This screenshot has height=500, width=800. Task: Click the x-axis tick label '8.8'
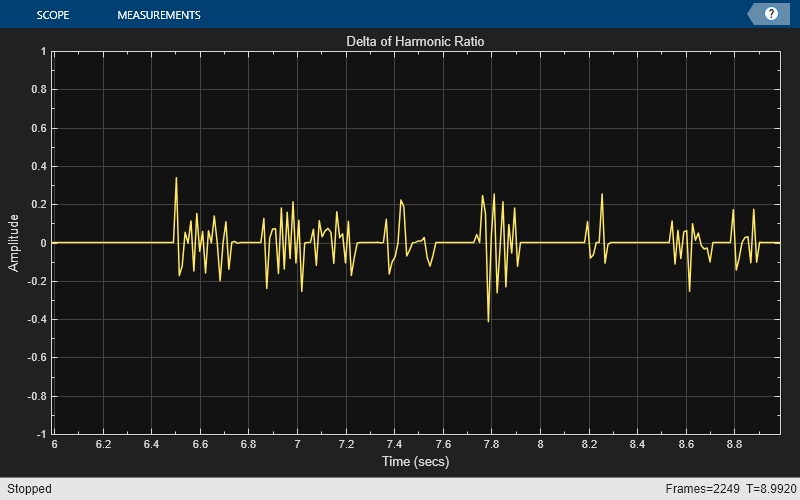click(x=734, y=444)
